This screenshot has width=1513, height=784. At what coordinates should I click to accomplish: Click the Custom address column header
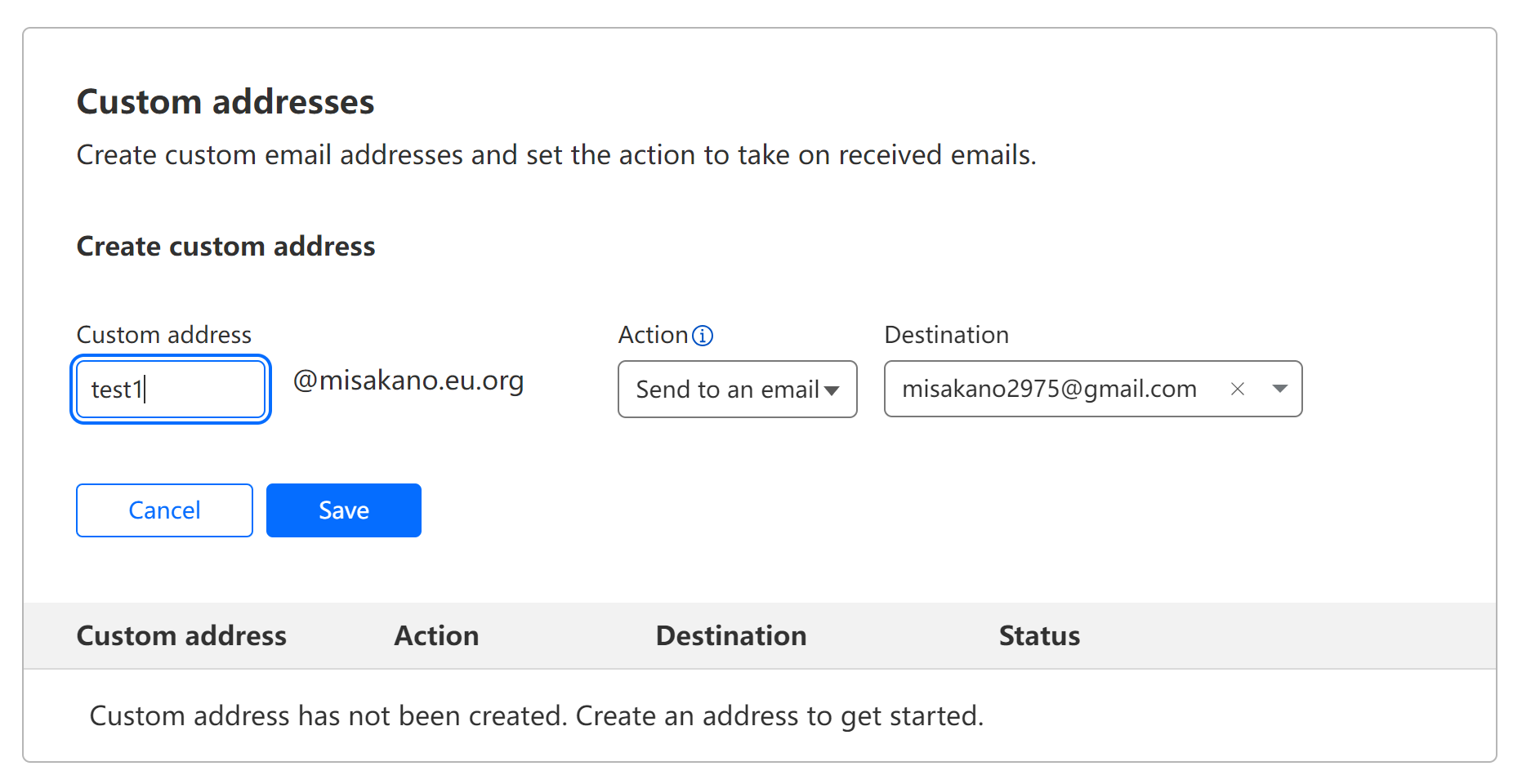point(181,636)
